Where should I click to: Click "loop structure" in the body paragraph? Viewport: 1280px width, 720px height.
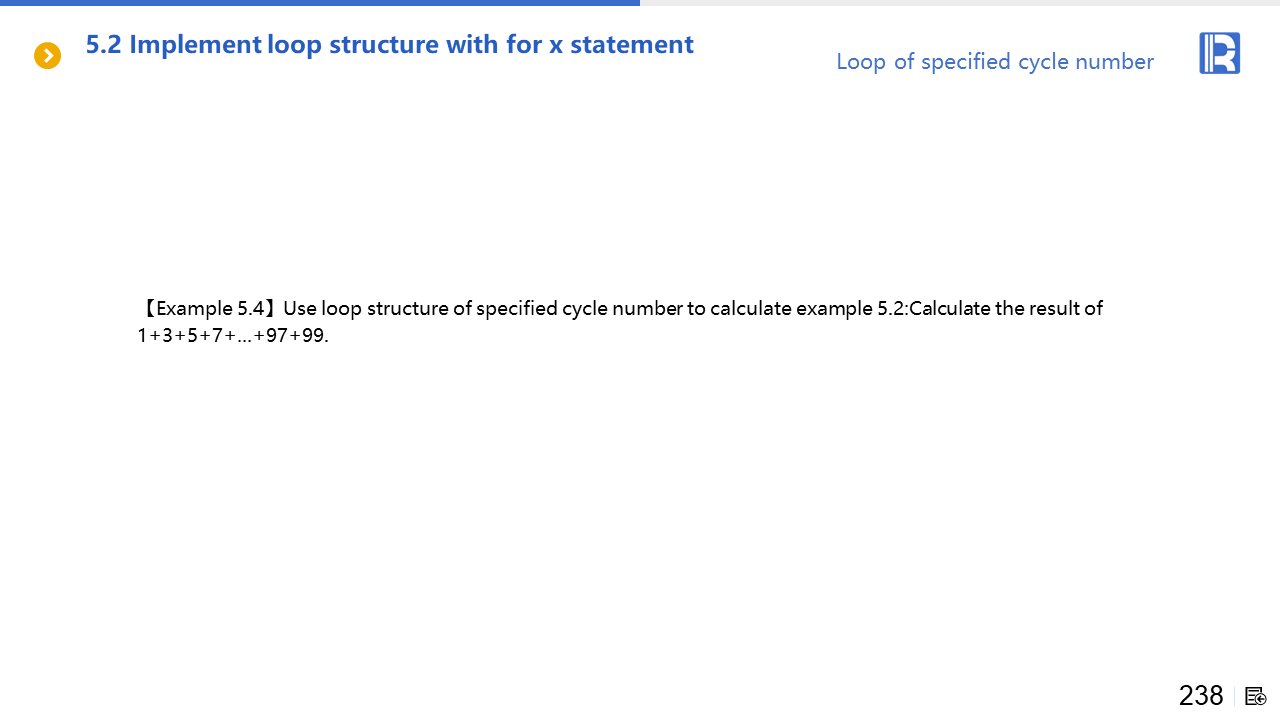pos(385,308)
